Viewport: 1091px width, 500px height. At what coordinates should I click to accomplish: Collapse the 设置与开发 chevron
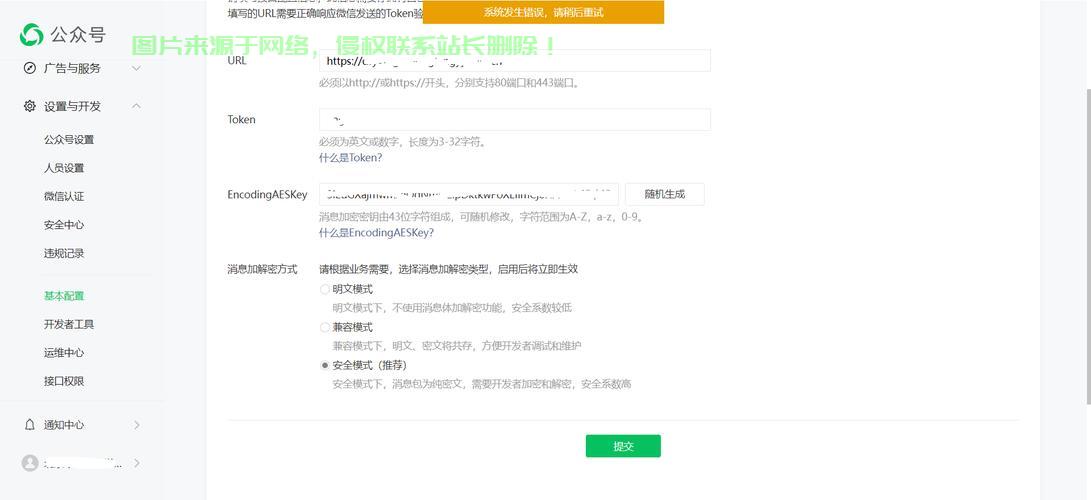[x=136, y=106]
